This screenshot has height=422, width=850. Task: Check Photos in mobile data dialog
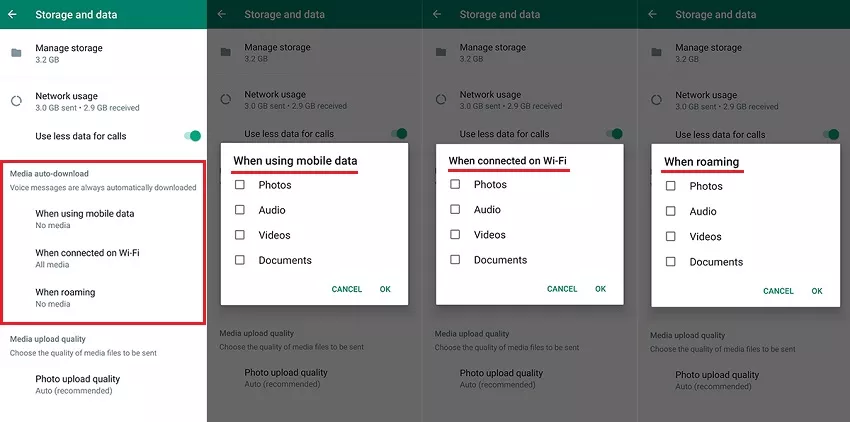click(240, 185)
